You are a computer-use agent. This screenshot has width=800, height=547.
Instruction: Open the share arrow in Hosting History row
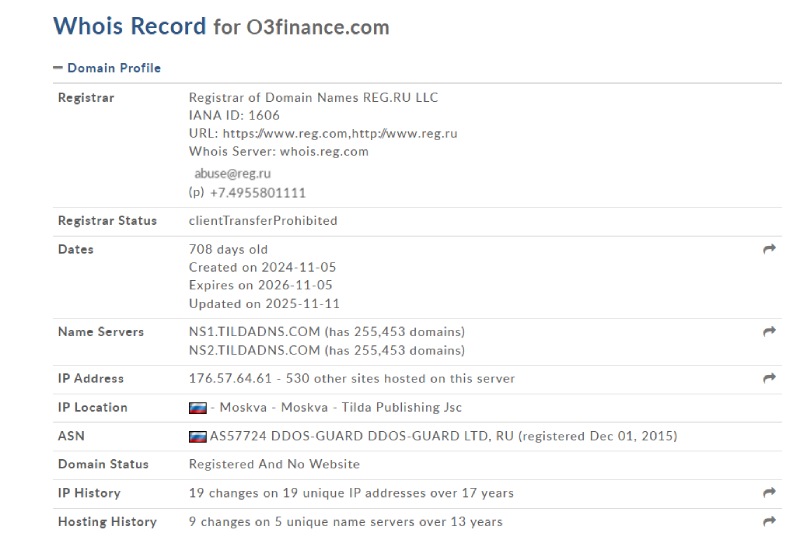coord(769,521)
